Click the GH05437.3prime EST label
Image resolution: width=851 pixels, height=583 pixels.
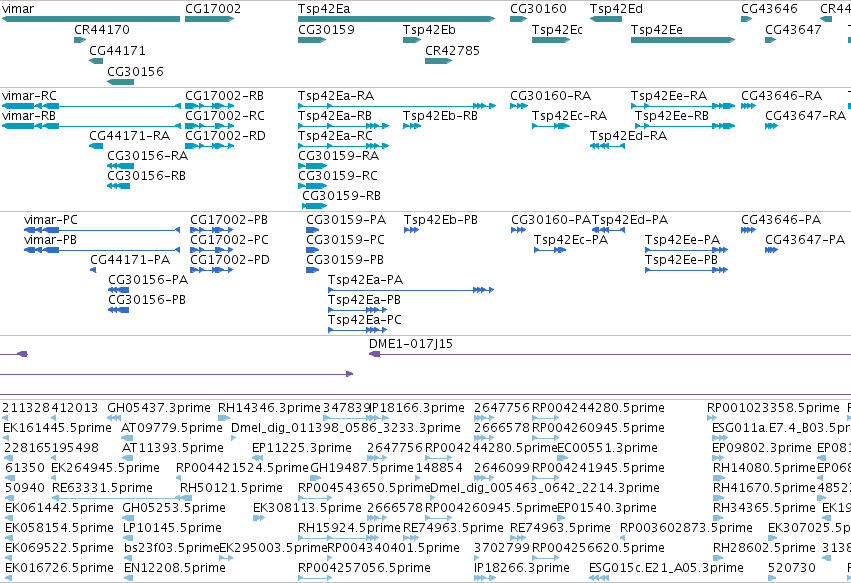point(159,408)
